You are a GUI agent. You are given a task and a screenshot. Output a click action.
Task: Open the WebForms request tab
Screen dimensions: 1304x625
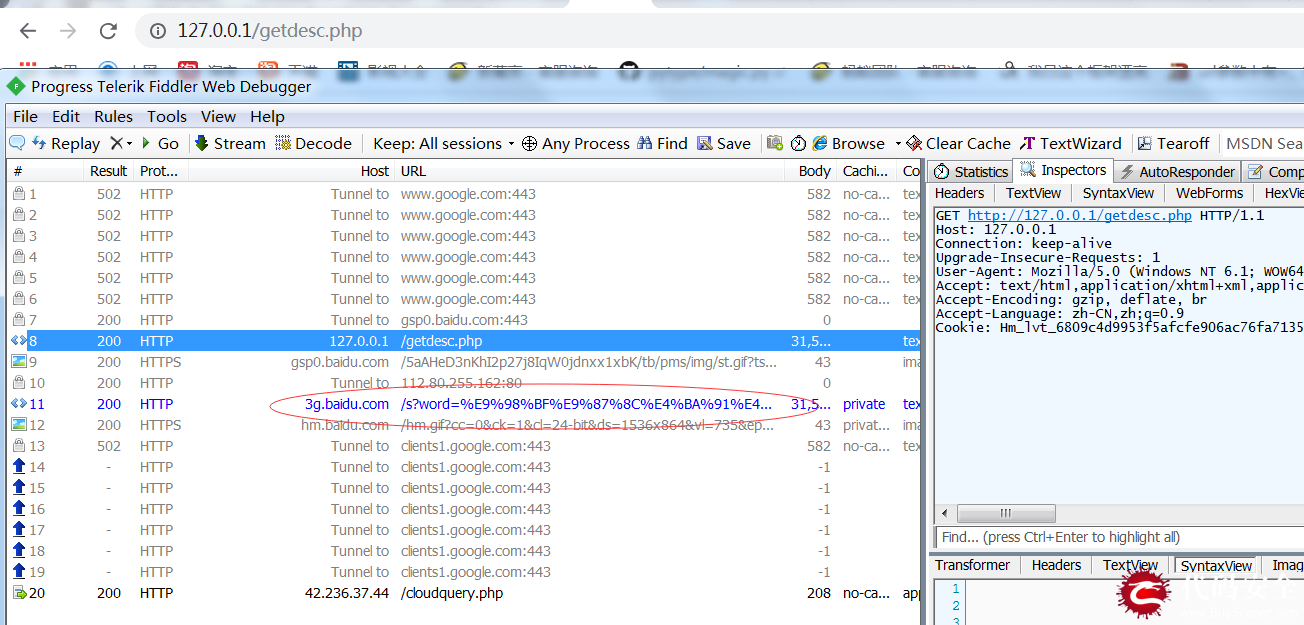1209,193
